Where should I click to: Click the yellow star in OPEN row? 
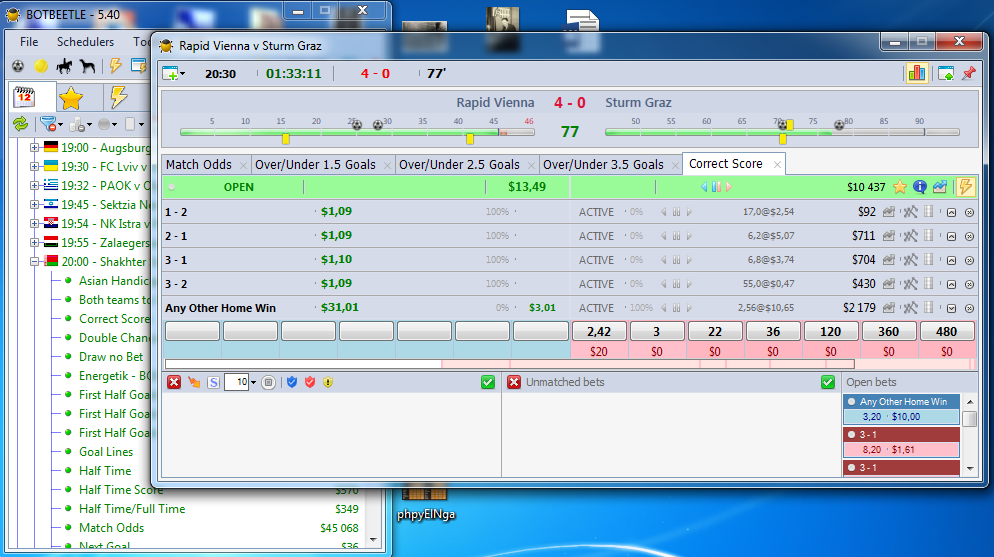point(900,187)
